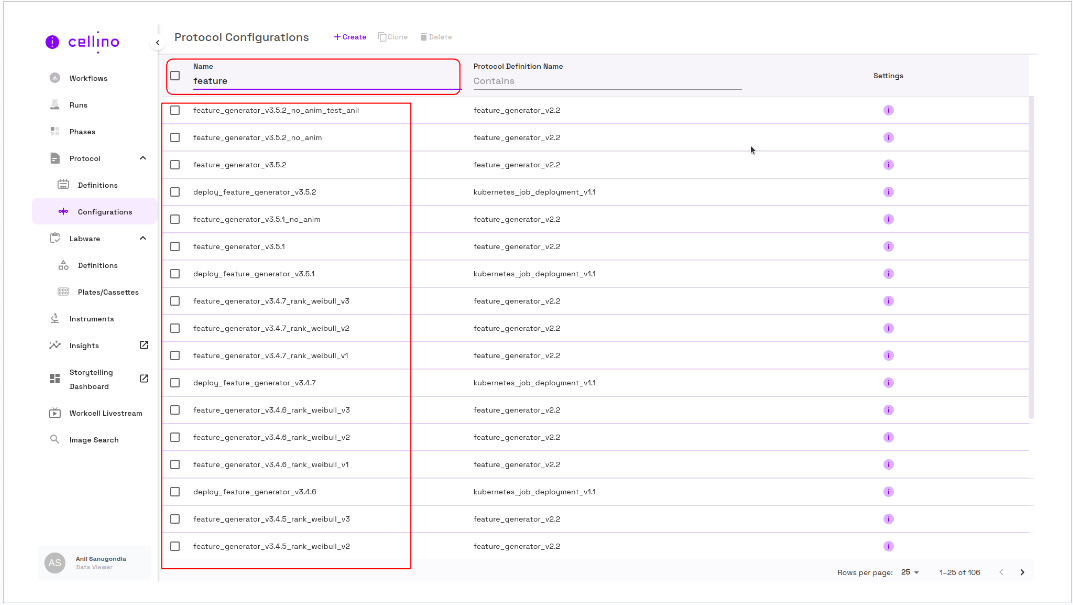This screenshot has width=1073, height=605.
Task: Collapse the Labware sidebar section
Action: click(x=143, y=238)
